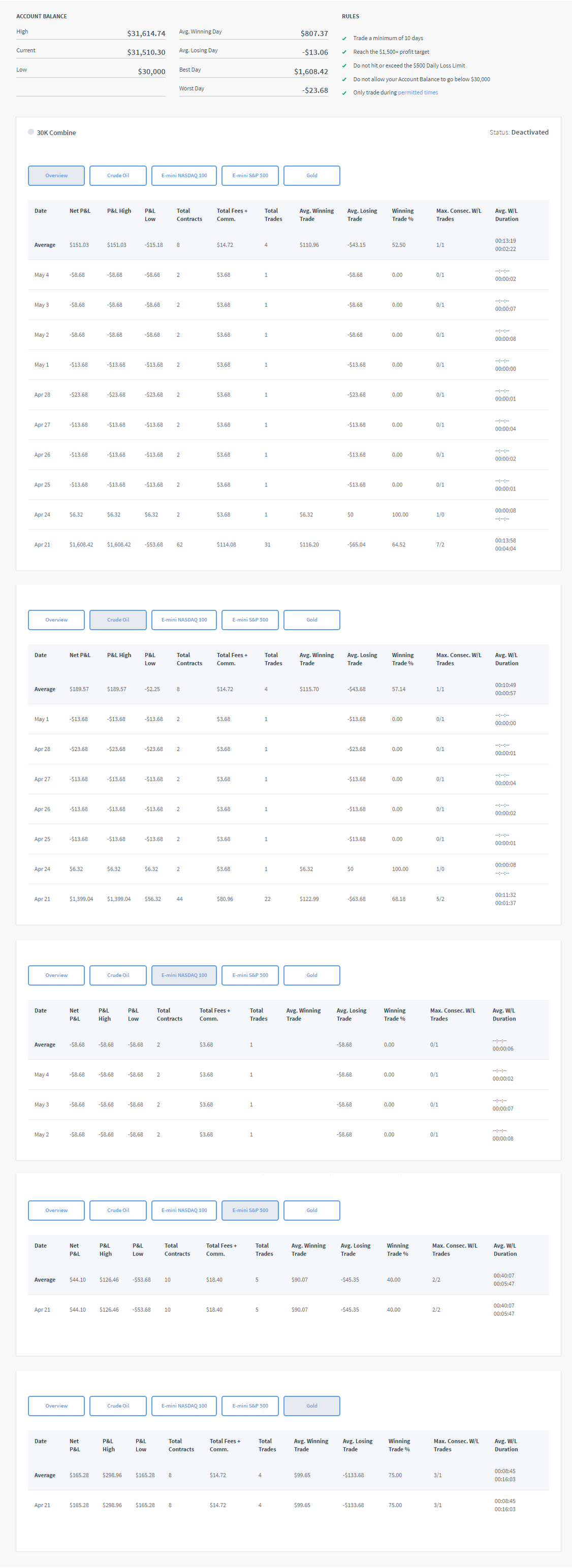This screenshot has height=1568, width=572.
Task: Select the Best Day value $1,608.42
Action: point(311,71)
